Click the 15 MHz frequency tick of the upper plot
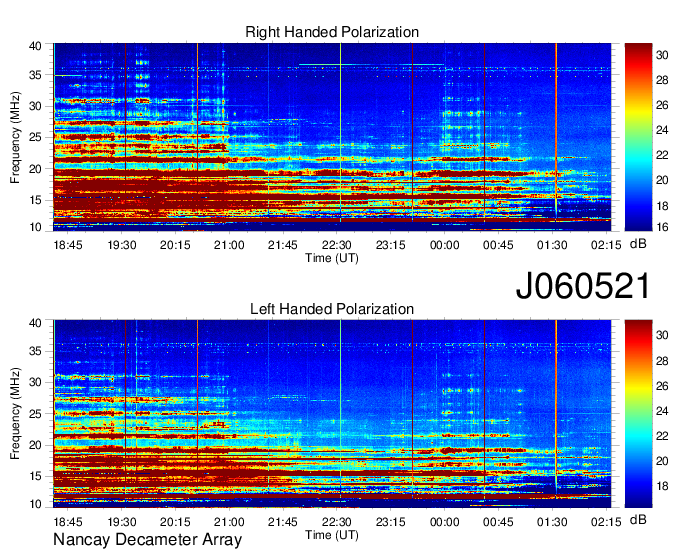 coord(36,200)
